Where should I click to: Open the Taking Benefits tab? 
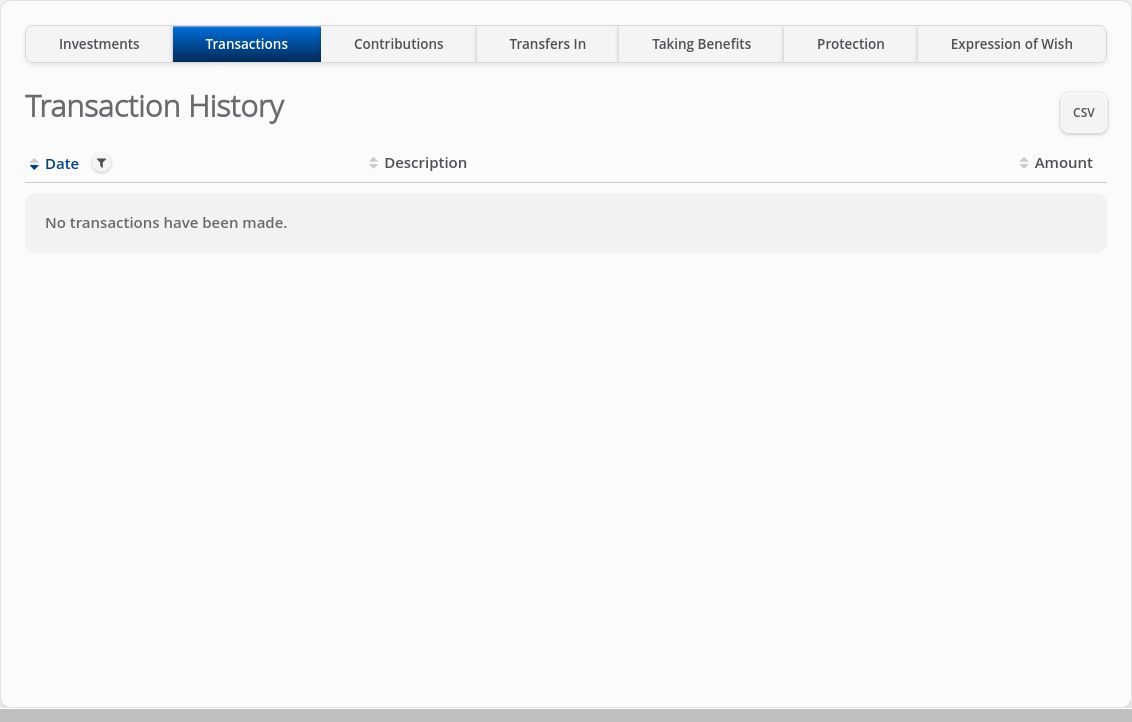tap(701, 44)
